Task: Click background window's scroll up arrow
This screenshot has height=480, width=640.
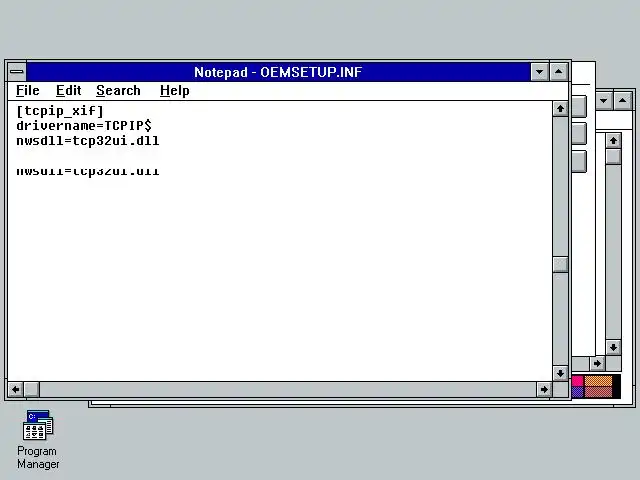Action: (x=613, y=141)
